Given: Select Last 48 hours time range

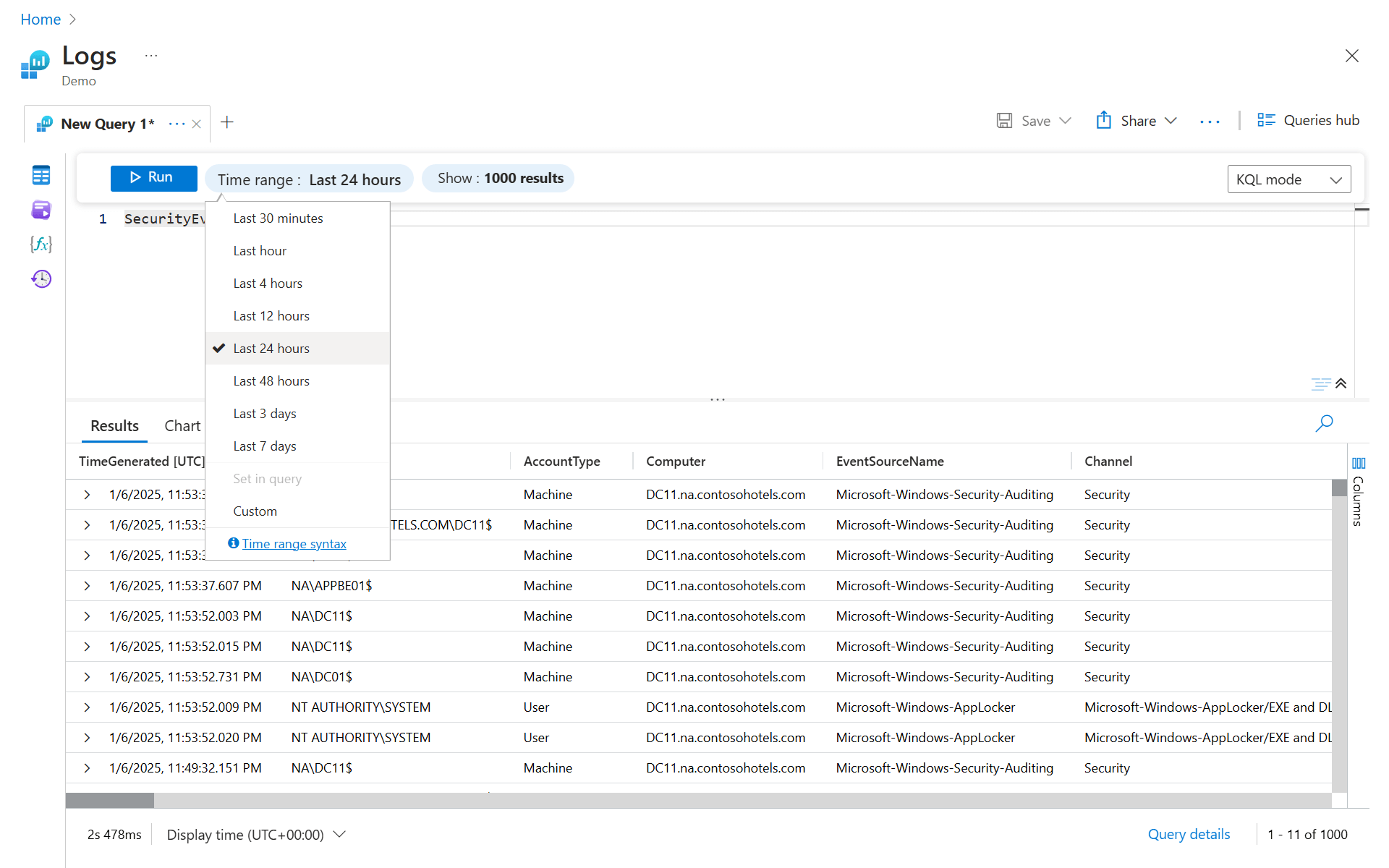Looking at the screenshot, I should (x=271, y=381).
